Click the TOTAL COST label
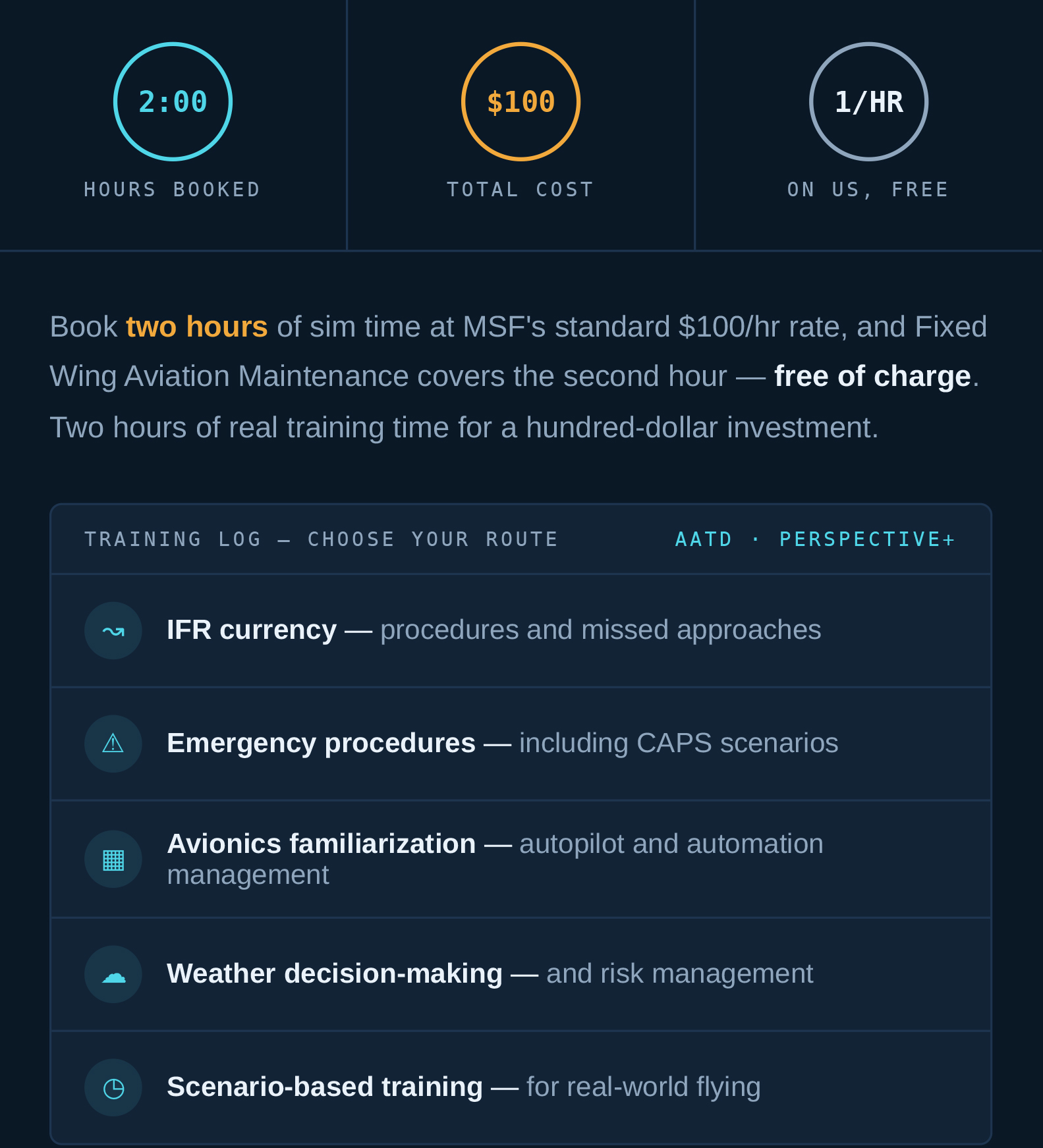Viewport: 1043px width, 1148px height. click(x=521, y=190)
